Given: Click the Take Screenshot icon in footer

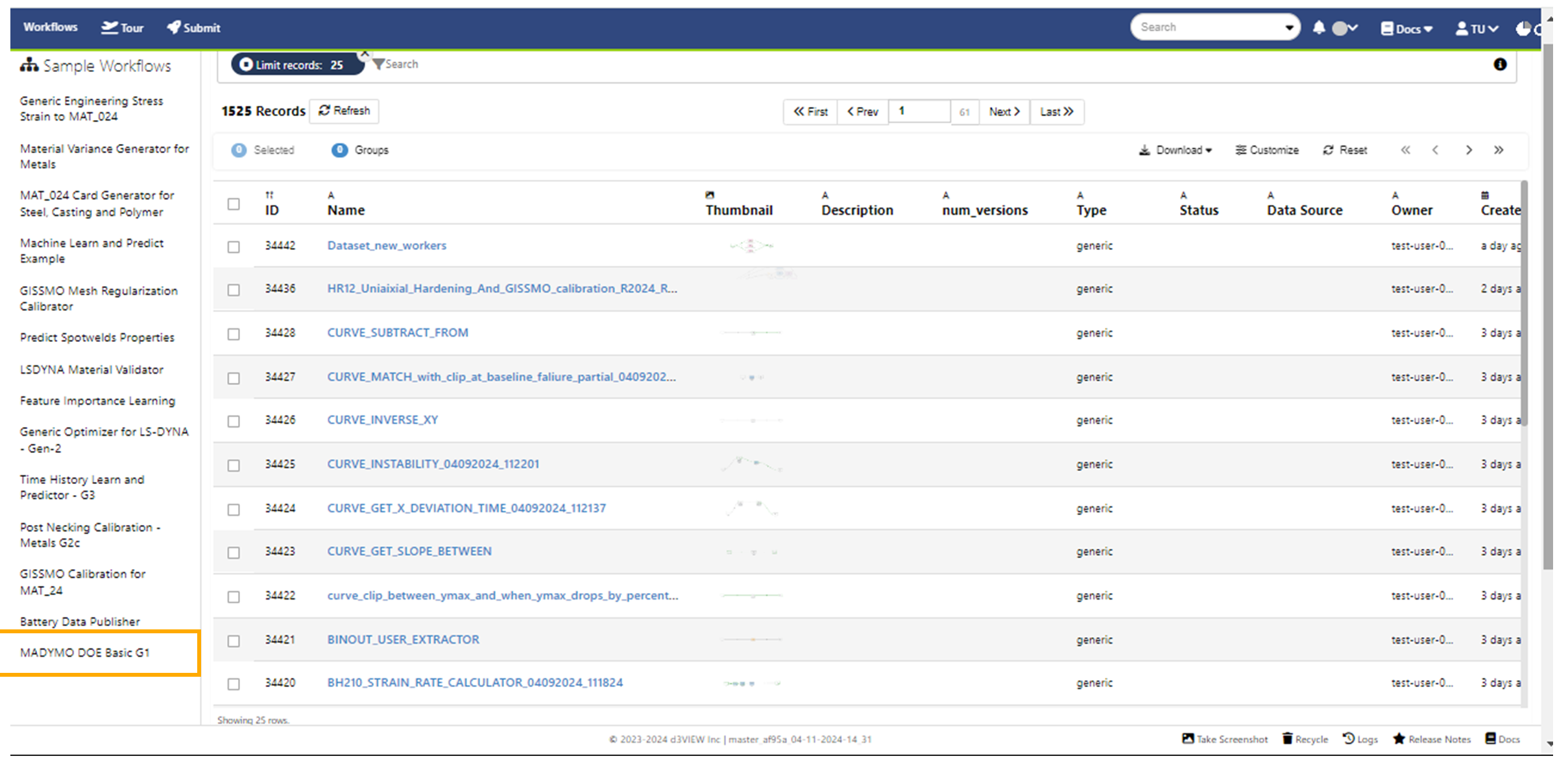Looking at the screenshot, I should coord(1188,739).
